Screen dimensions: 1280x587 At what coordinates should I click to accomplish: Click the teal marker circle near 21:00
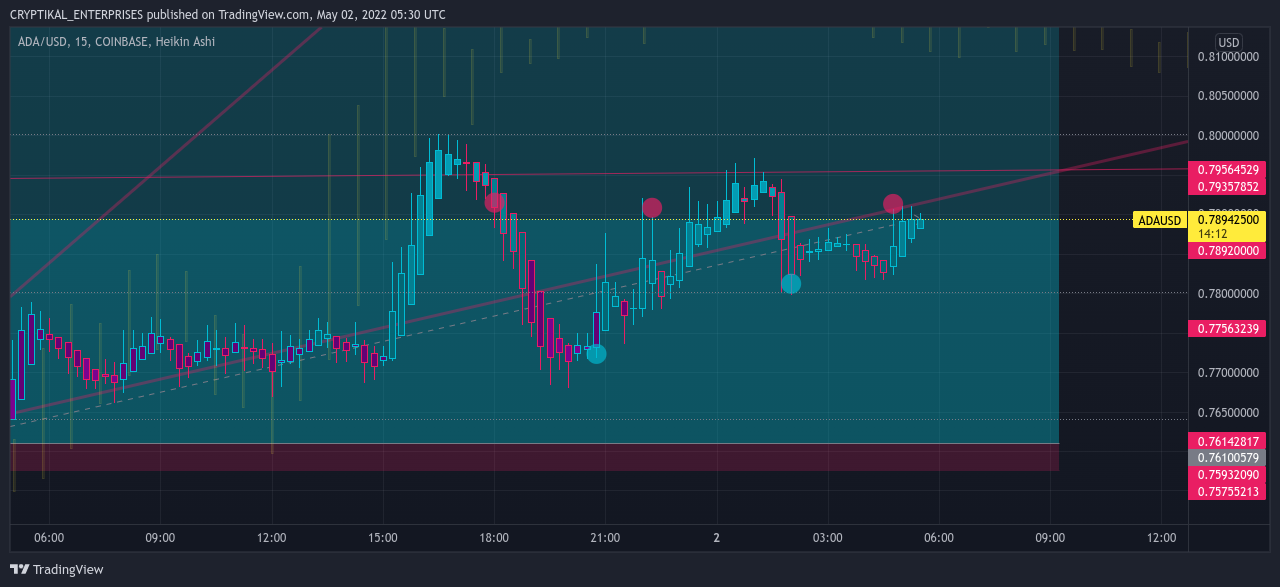tap(596, 353)
